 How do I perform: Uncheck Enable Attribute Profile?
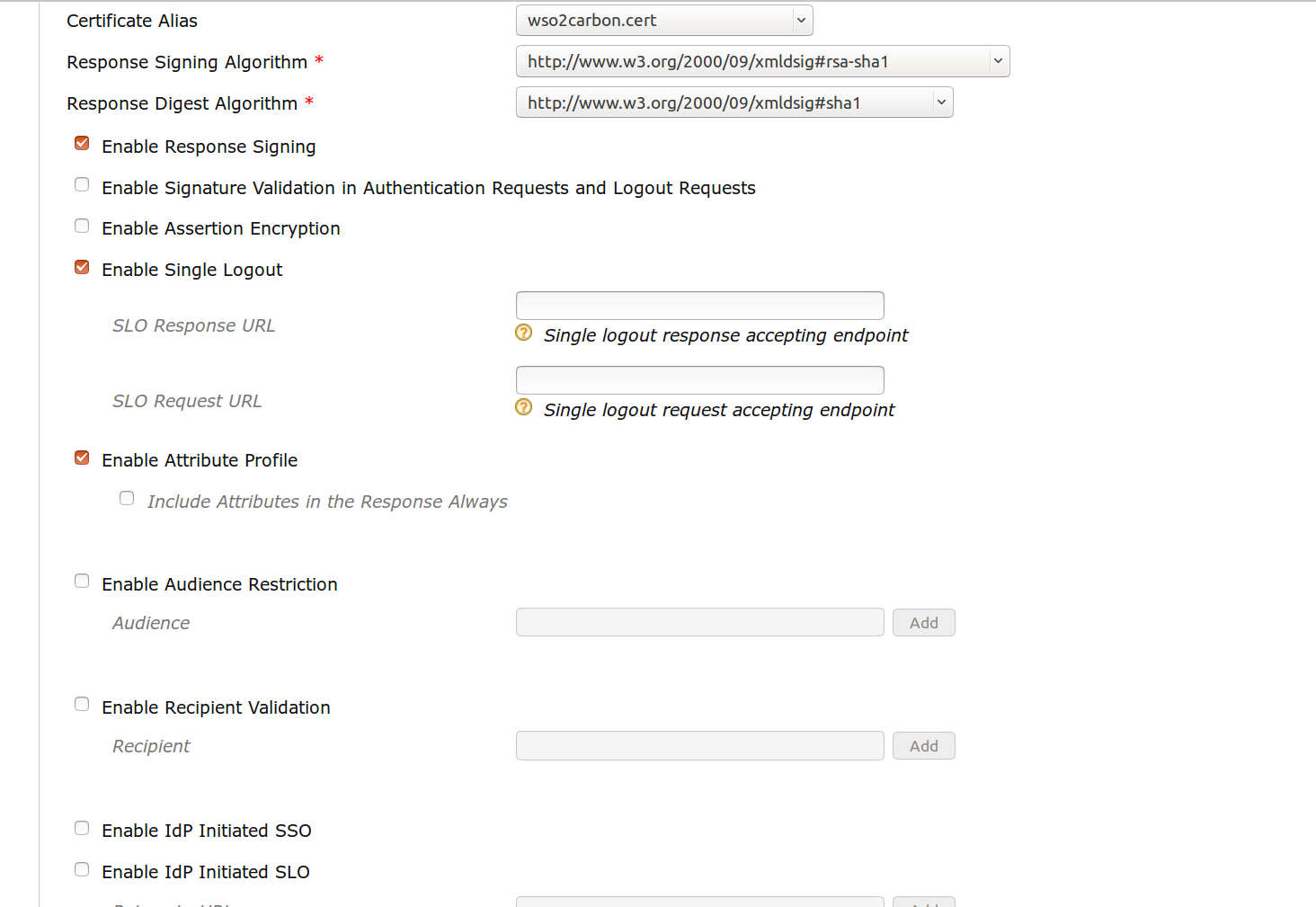(x=82, y=458)
